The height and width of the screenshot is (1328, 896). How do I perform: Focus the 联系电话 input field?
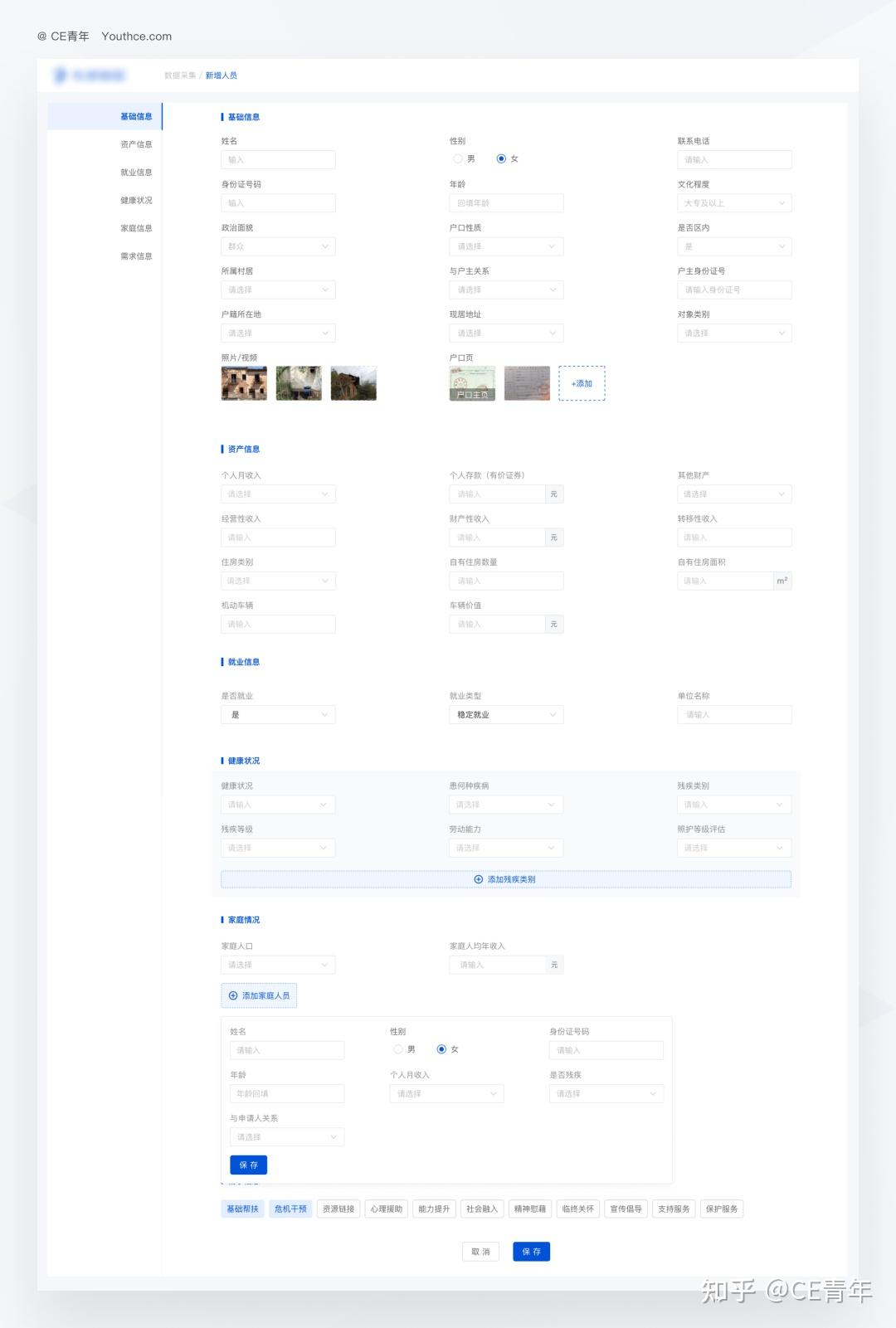(x=734, y=160)
